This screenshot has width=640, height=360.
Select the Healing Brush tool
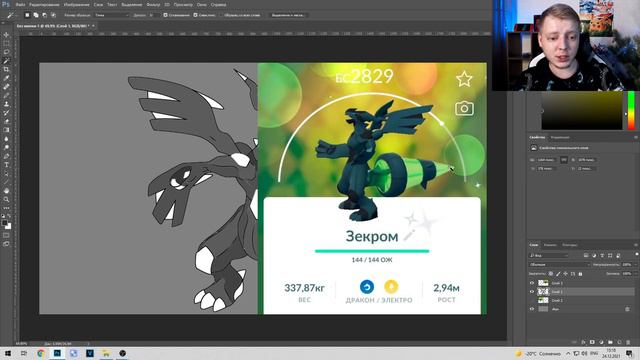click(6, 87)
